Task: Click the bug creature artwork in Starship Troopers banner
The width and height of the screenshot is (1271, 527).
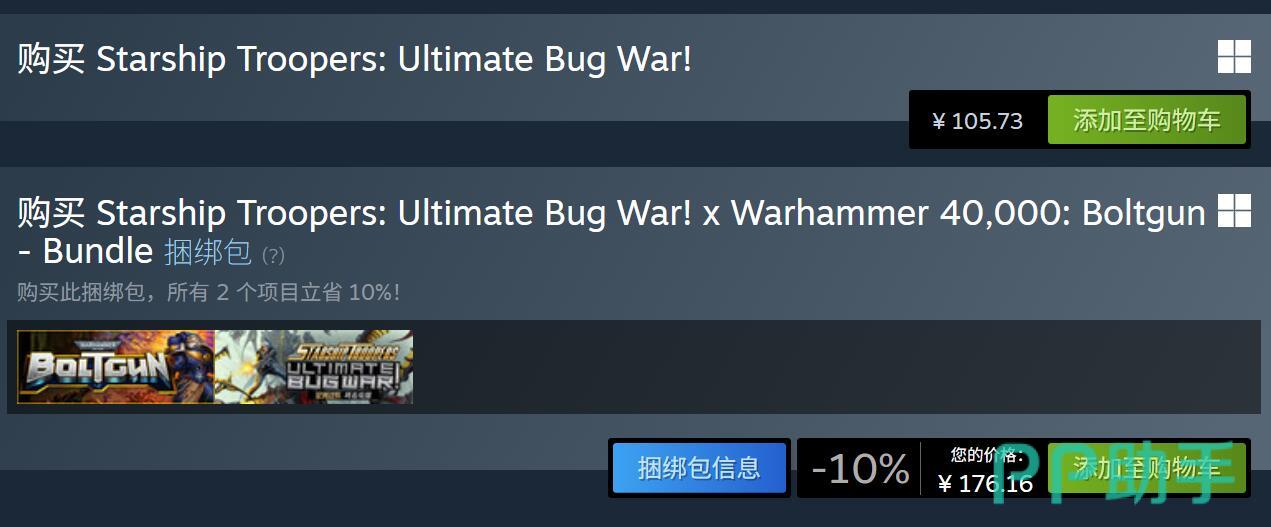Action: click(250, 365)
